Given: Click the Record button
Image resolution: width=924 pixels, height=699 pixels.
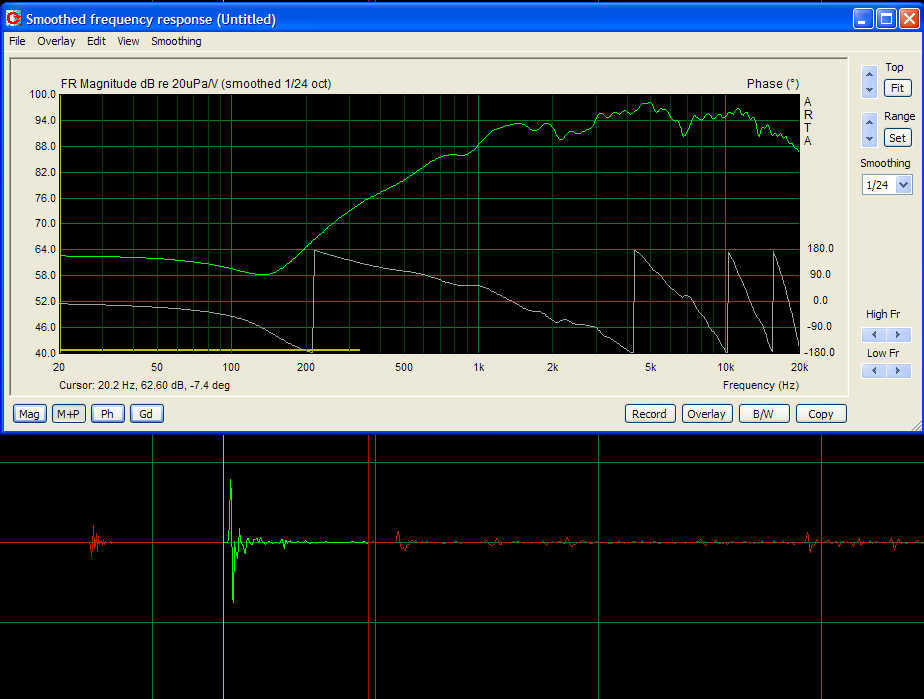Looking at the screenshot, I should (x=649, y=414).
